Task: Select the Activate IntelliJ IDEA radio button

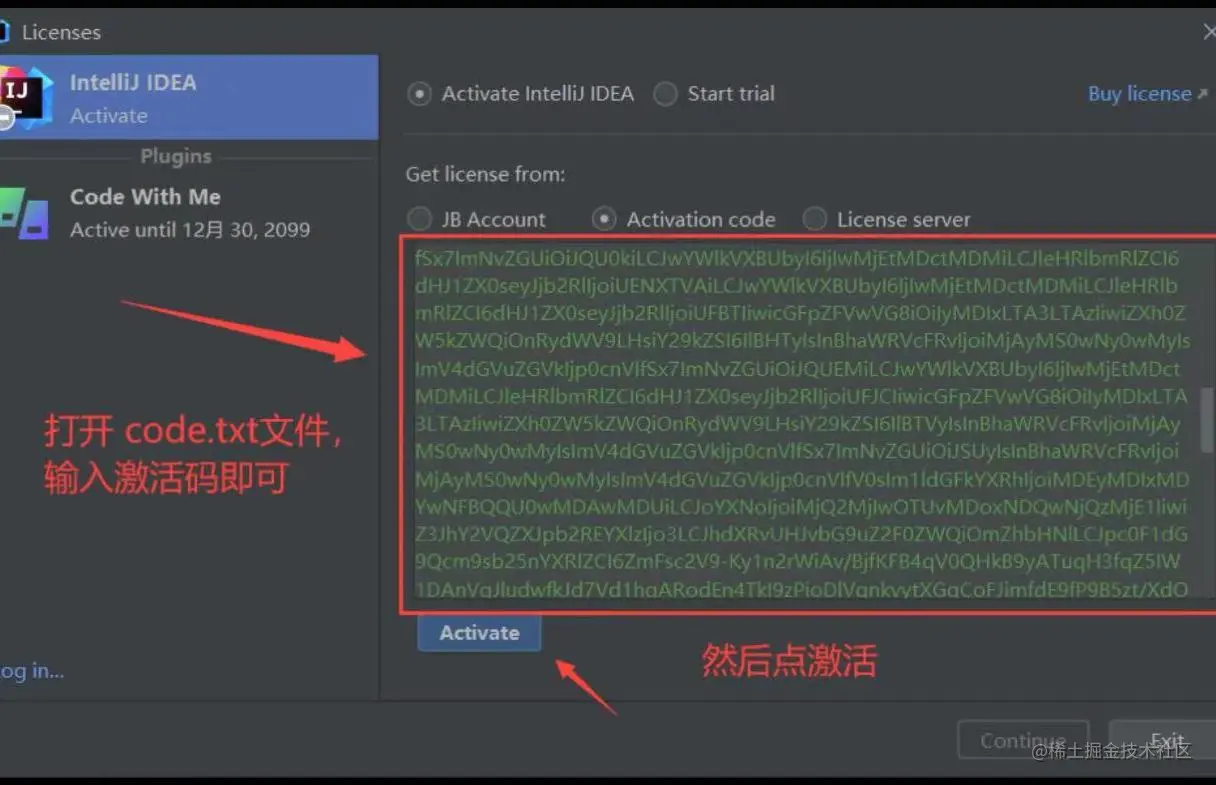Action: point(420,94)
